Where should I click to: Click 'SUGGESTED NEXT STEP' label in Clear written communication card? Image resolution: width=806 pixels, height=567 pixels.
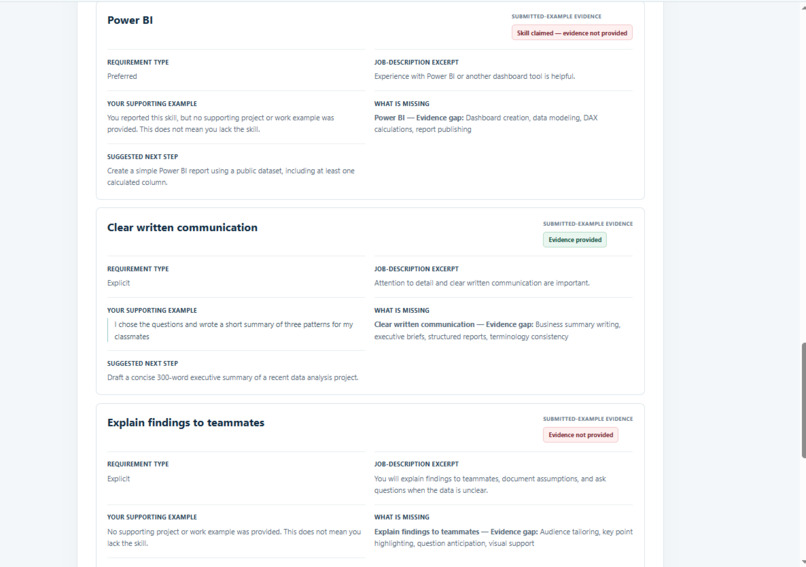point(142,363)
